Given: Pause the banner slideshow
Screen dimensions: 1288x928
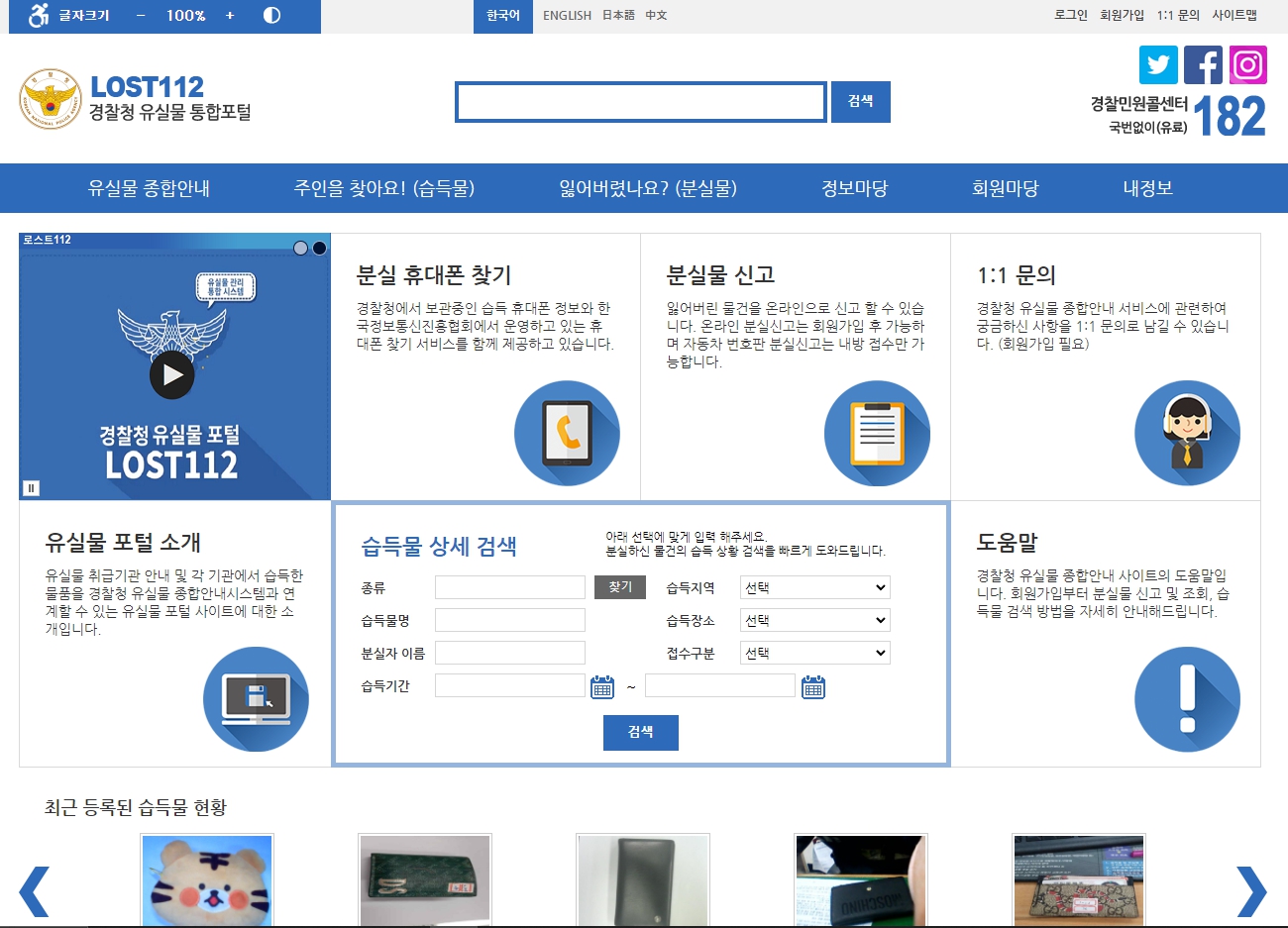Looking at the screenshot, I should [31, 487].
